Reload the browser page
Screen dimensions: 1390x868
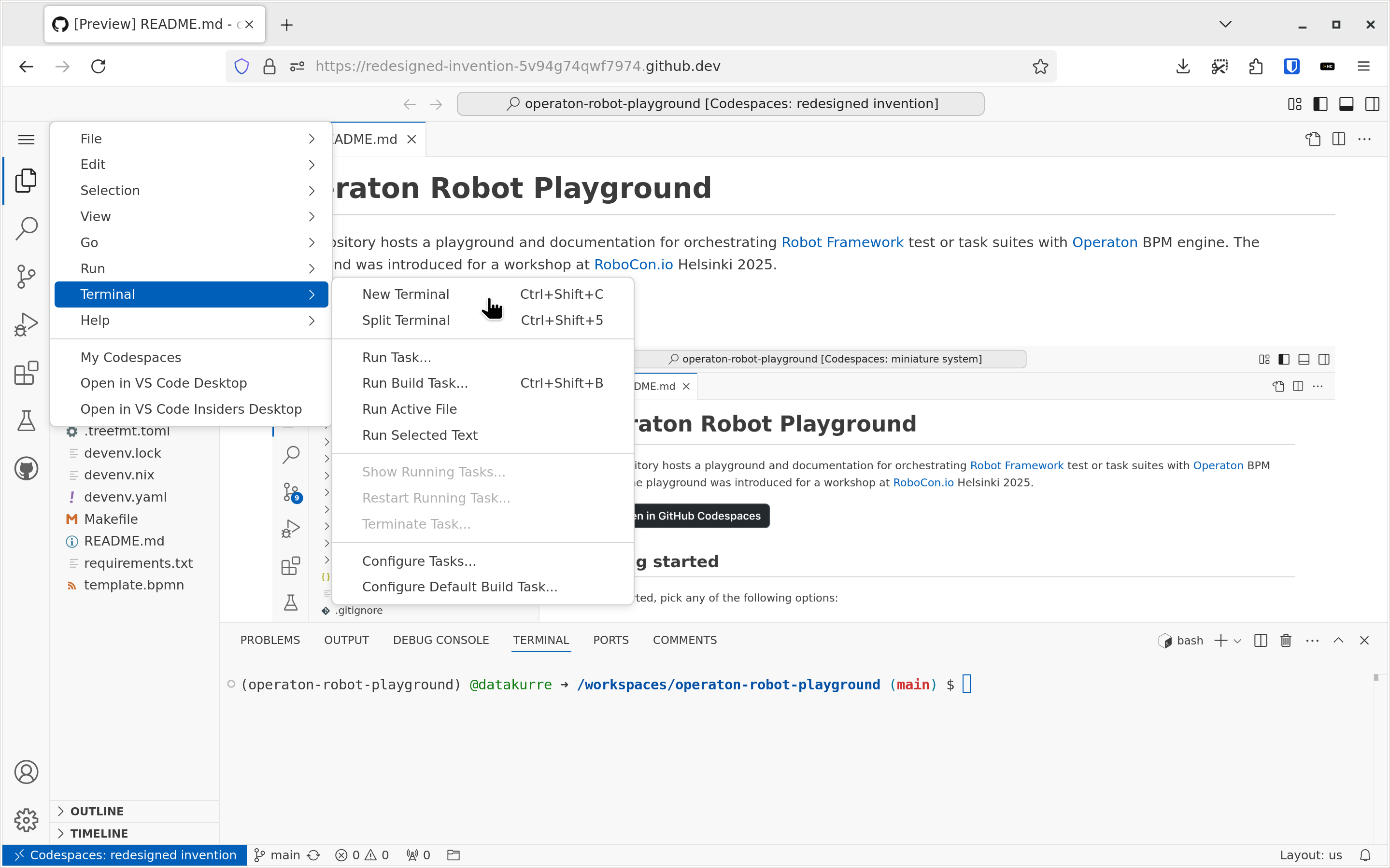98,67
